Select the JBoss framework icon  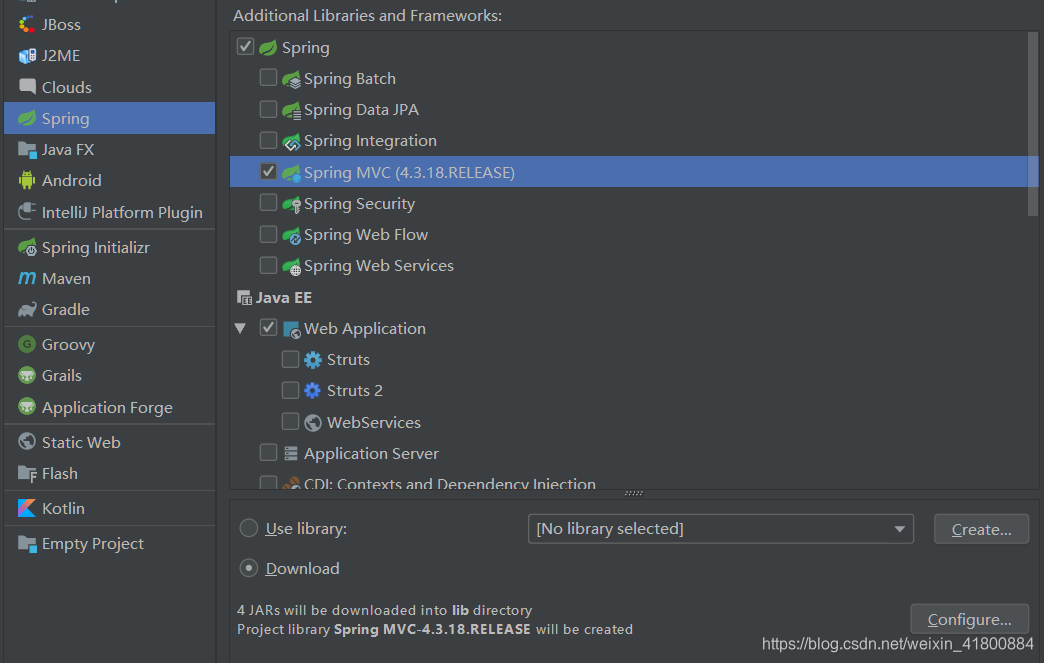pyautogui.click(x=27, y=23)
